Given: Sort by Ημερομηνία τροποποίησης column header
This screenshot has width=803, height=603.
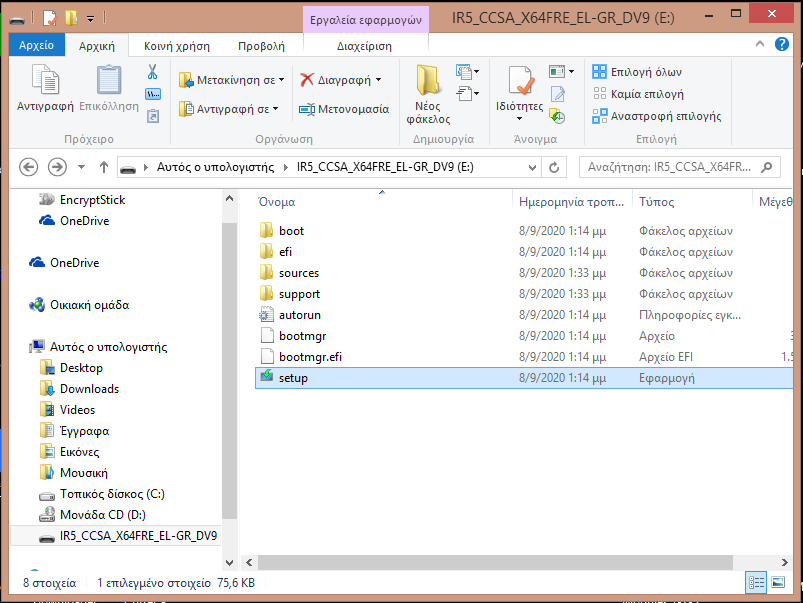Looking at the screenshot, I should click(x=572, y=202).
